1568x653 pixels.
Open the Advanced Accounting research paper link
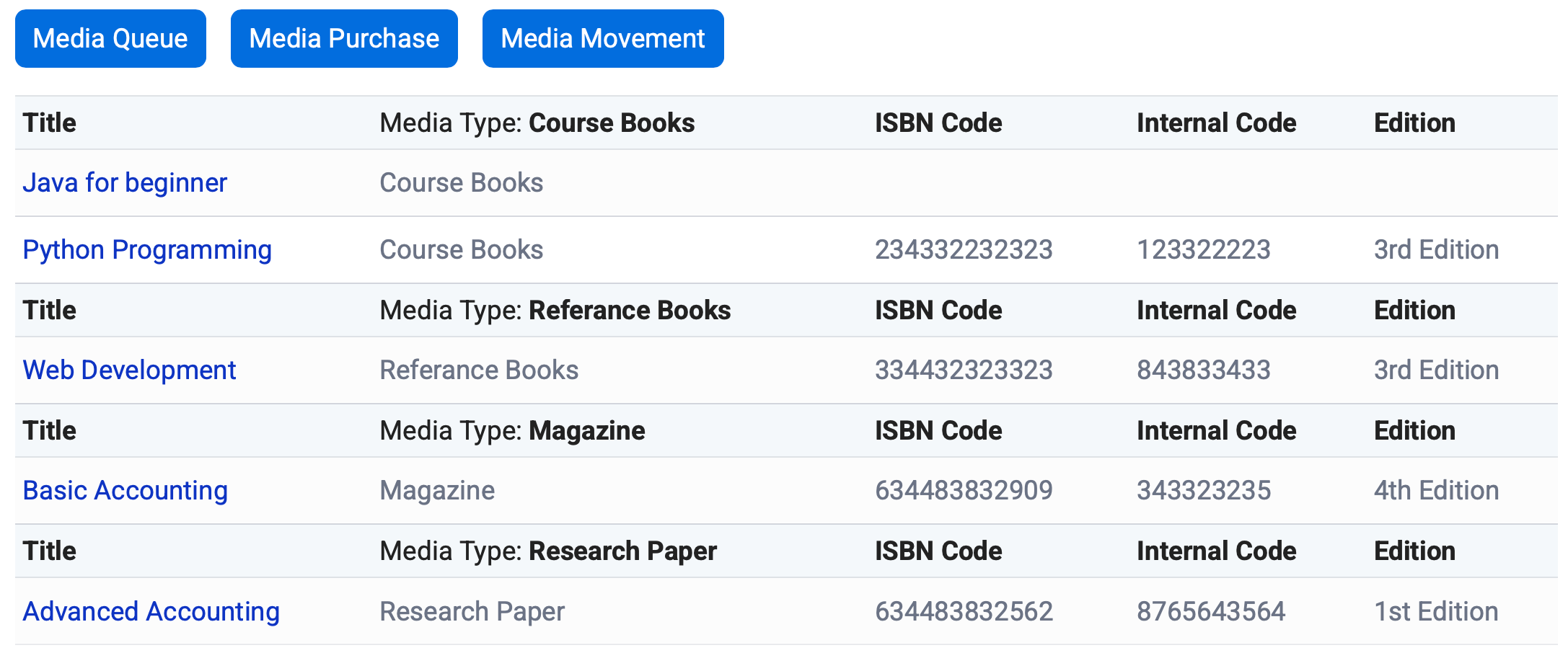pyautogui.click(x=151, y=611)
